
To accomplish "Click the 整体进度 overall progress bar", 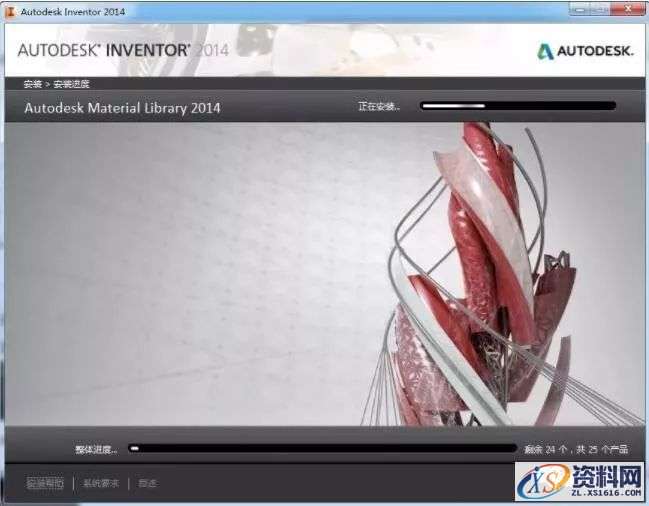I will click(322, 448).
